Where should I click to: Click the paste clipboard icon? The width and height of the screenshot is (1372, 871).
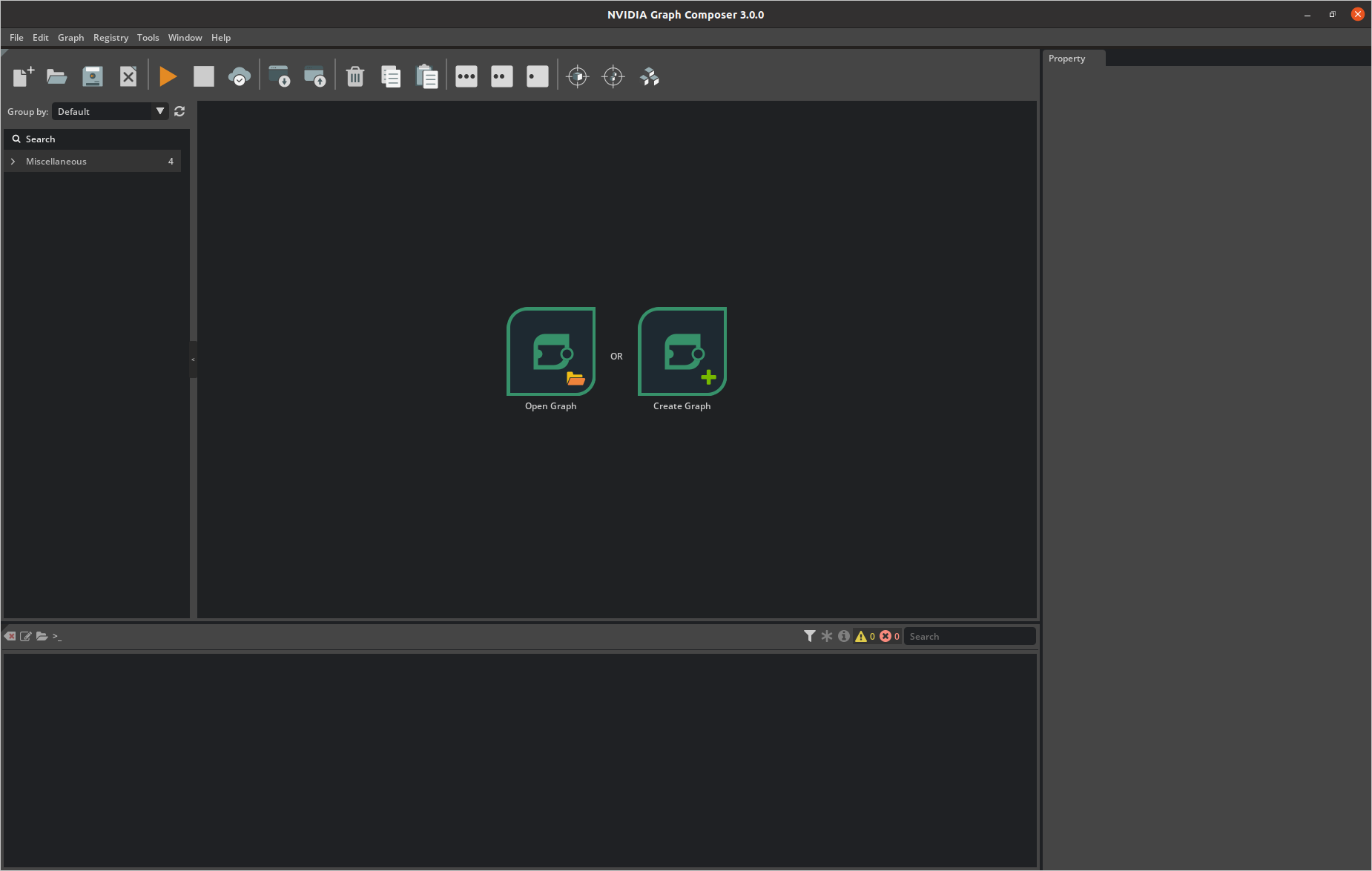click(426, 76)
